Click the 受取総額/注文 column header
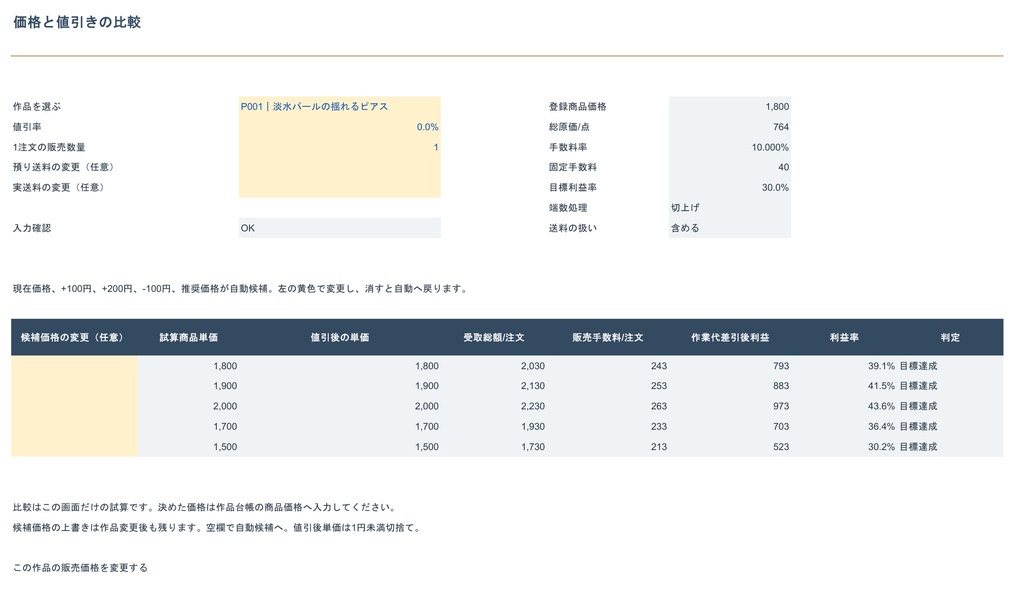Viewport: 1024px width, 595px height. pos(494,338)
